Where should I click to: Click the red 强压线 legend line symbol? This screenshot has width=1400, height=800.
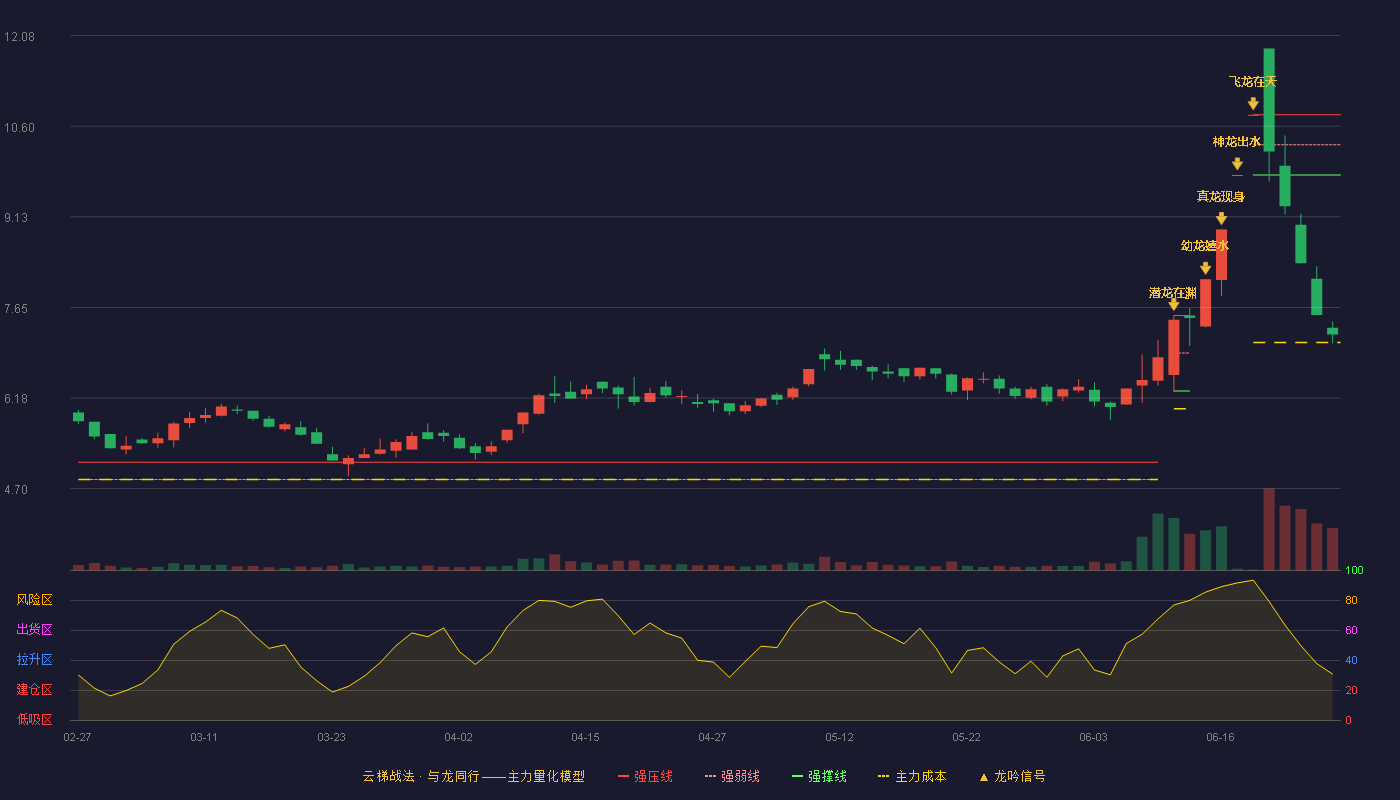tap(623, 776)
